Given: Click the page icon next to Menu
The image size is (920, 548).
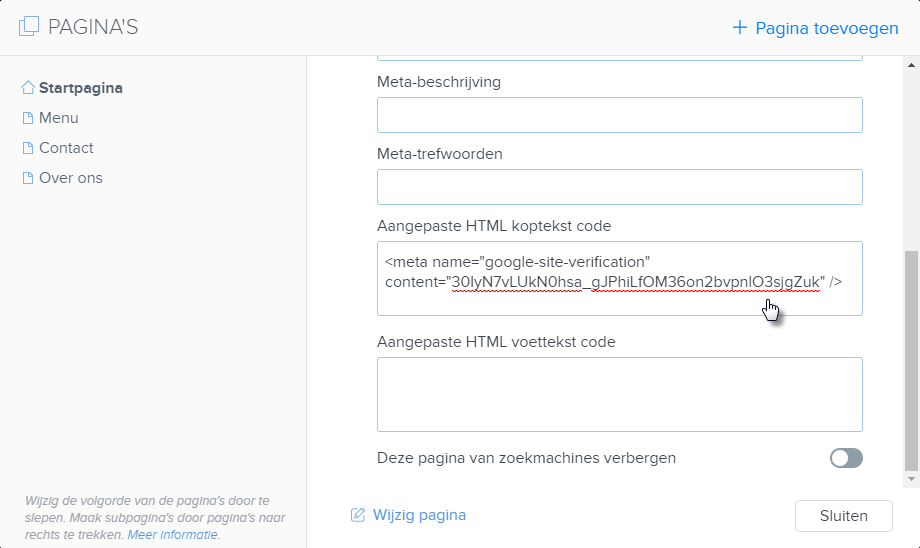Looking at the screenshot, I should point(28,118).
